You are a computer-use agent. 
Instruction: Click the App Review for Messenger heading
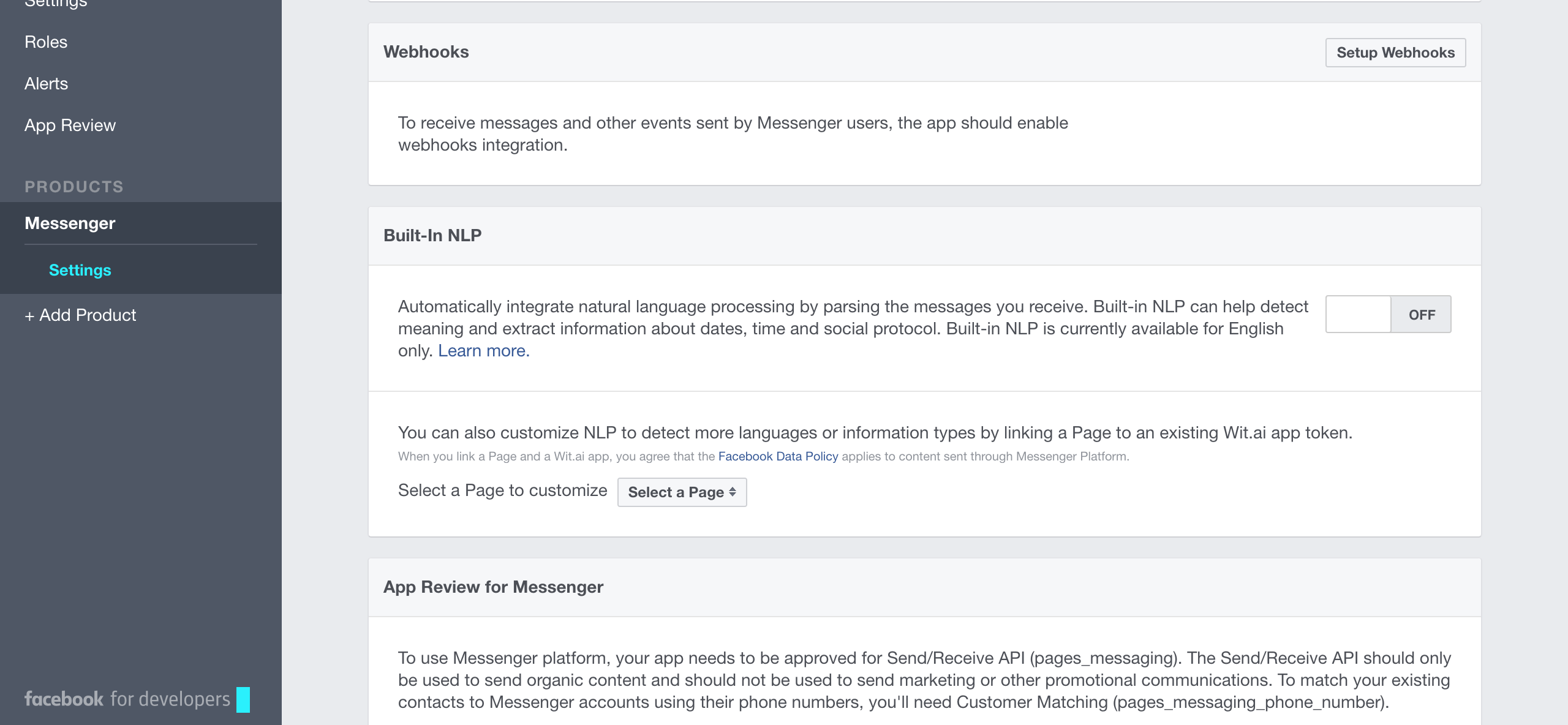(493, 587)
